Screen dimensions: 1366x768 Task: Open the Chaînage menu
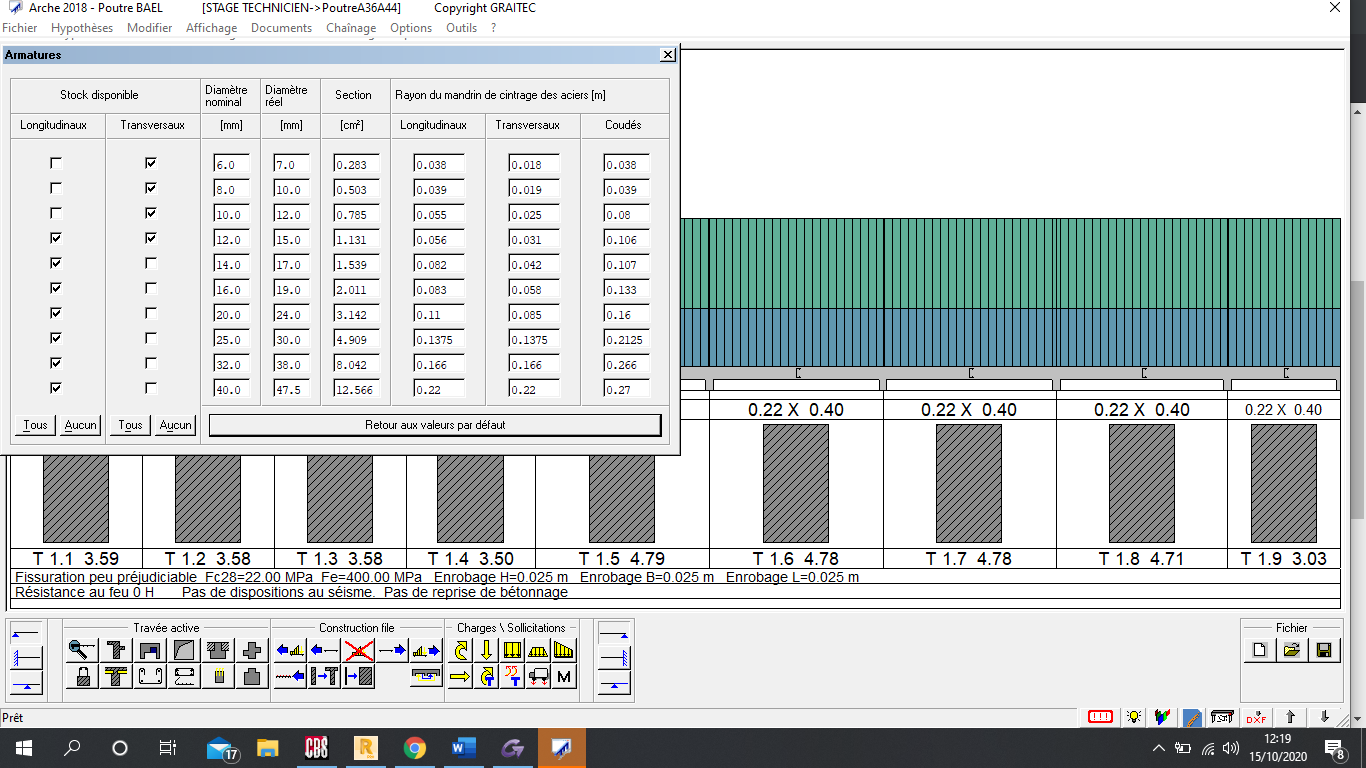coord(351,28)
